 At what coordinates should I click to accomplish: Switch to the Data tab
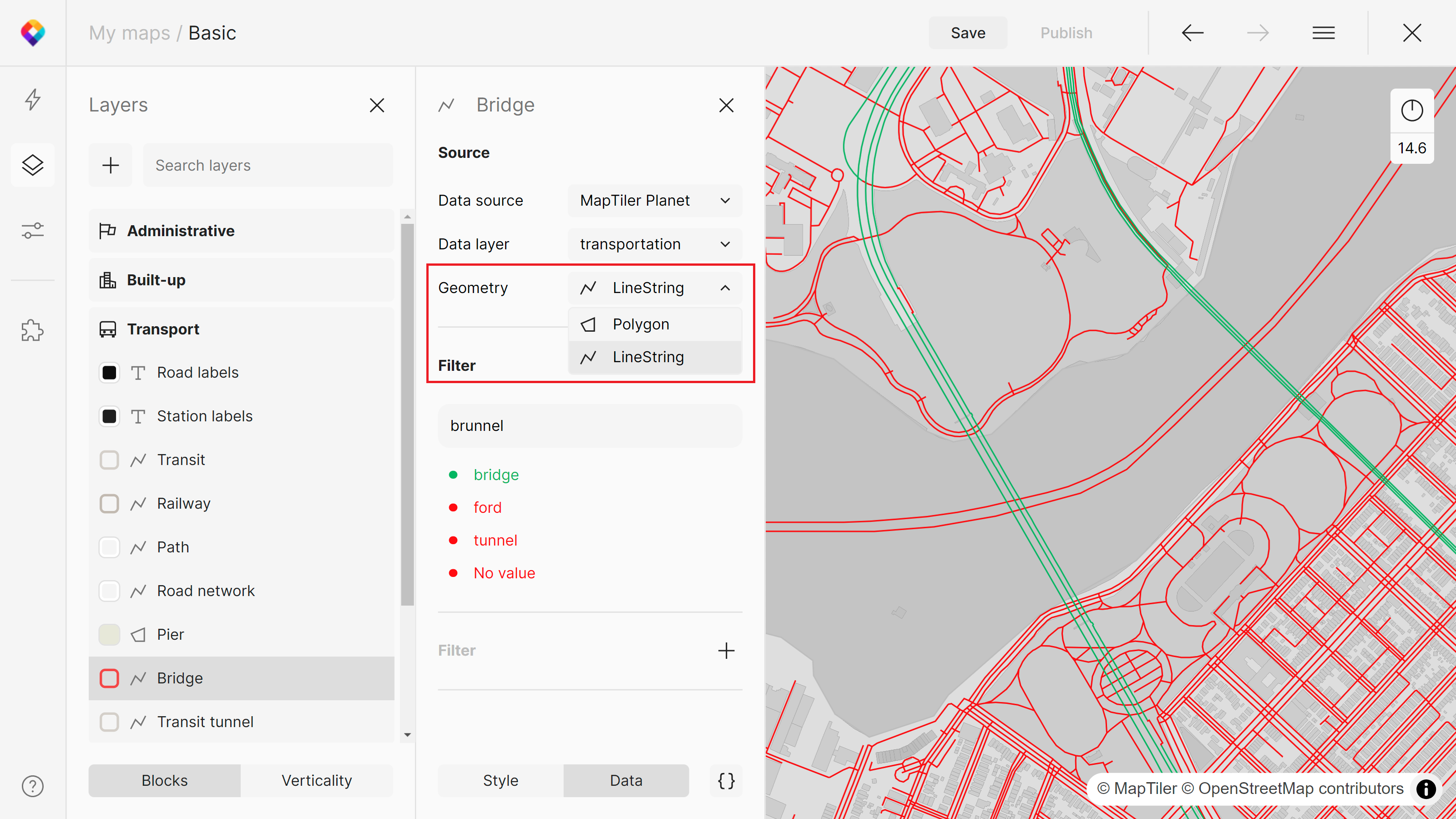pos(626,780)
